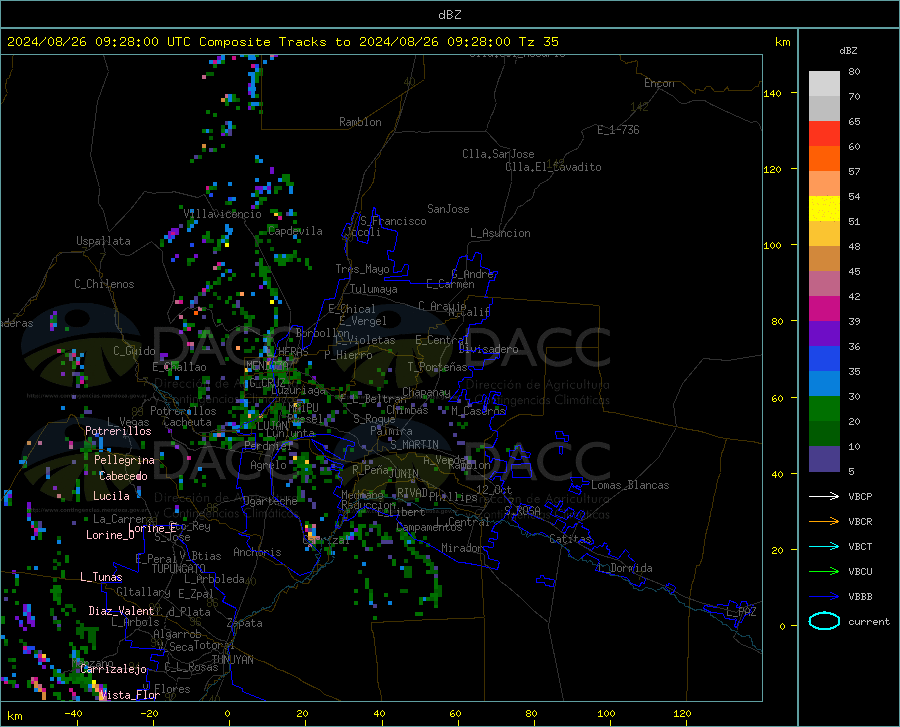Click the pink Cabecedo label
This screenshot has height=727, width=900.
123,476
